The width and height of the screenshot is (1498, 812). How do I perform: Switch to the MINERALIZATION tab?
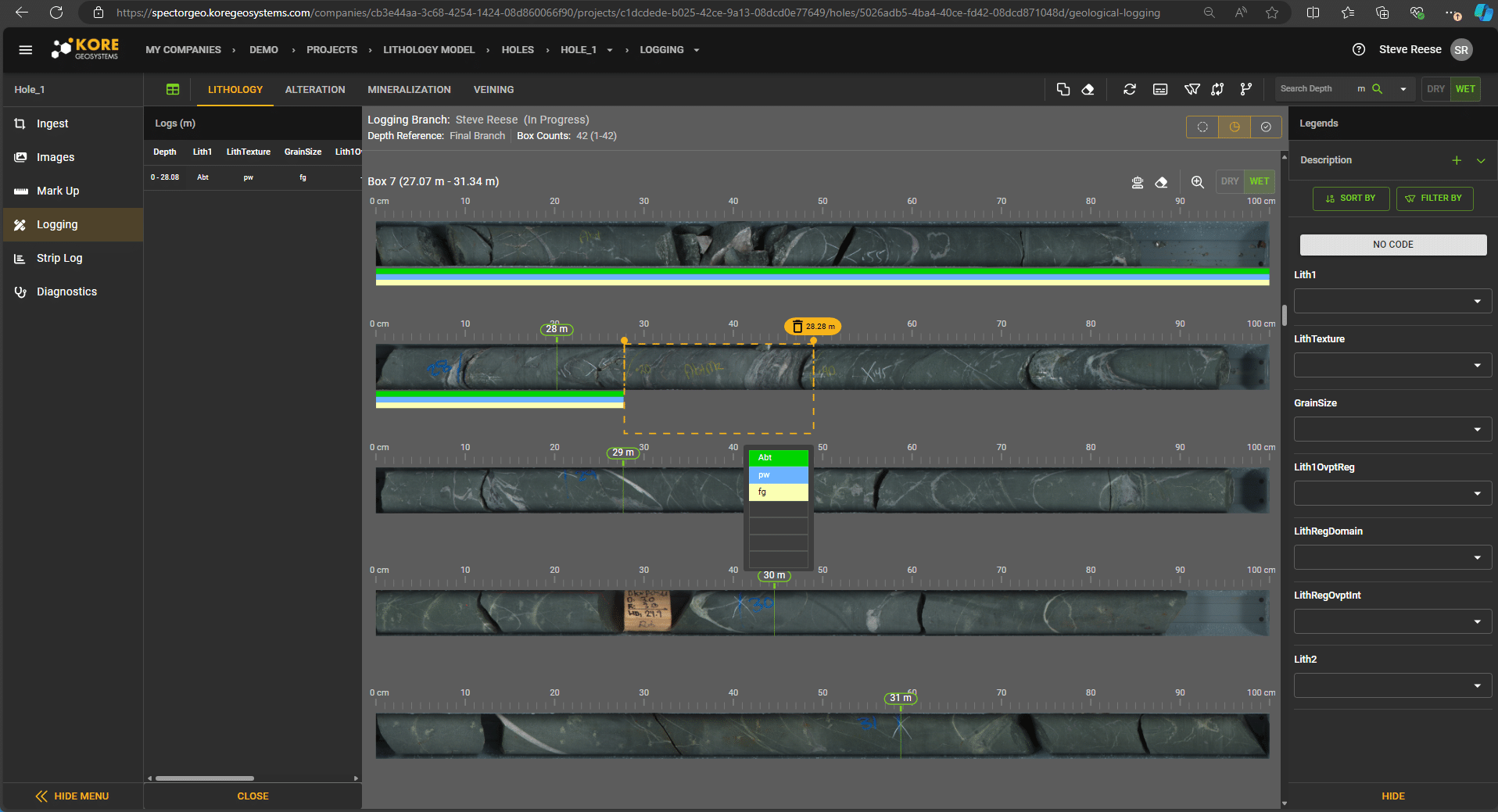coord(409,90)
